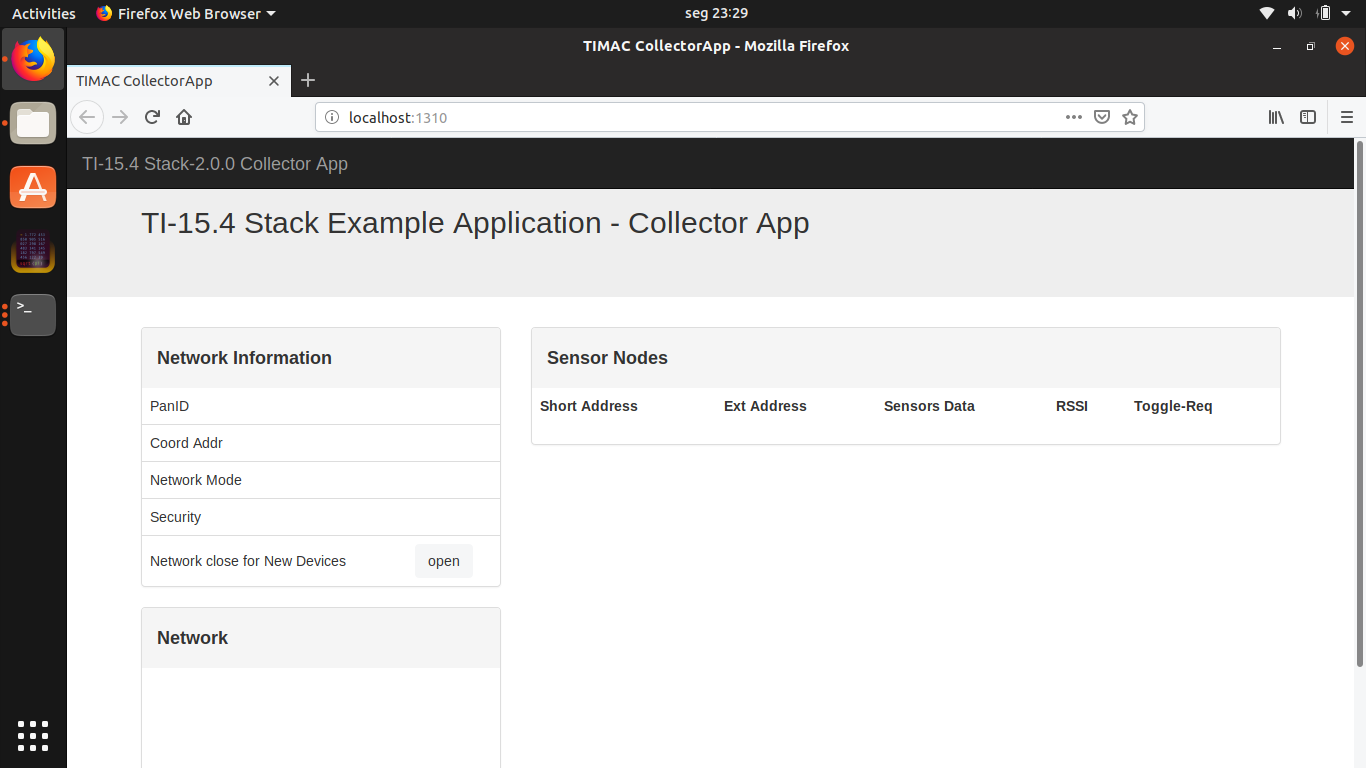The width and height of the screenshot is (1366, 768).
Task: Open Files from the Ubuntu dock
Action: [33, 124]
